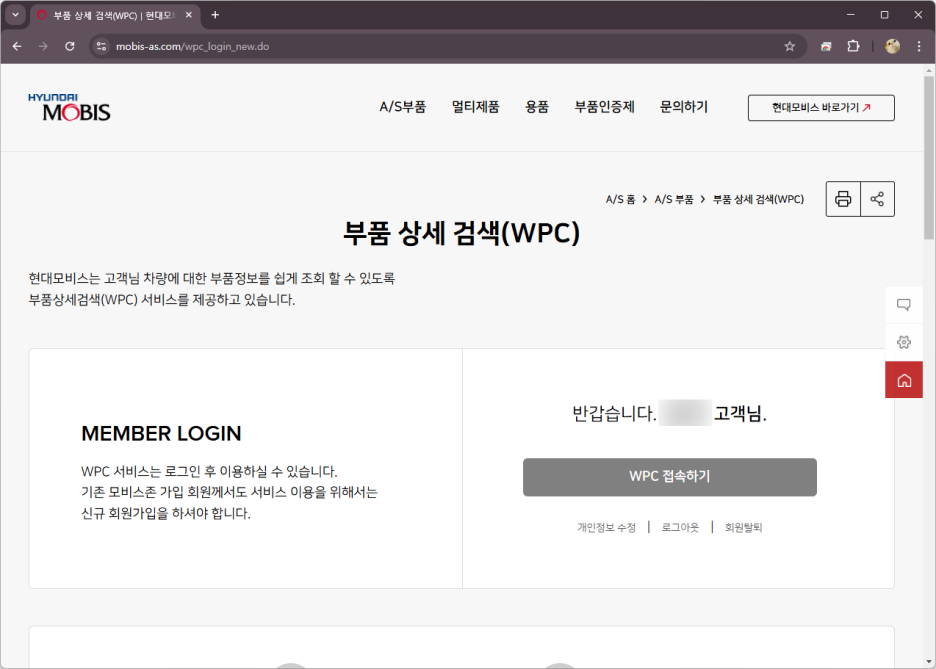Click the scrollbar down arrow
Screen dimensions: 936x669
point(928,661)
